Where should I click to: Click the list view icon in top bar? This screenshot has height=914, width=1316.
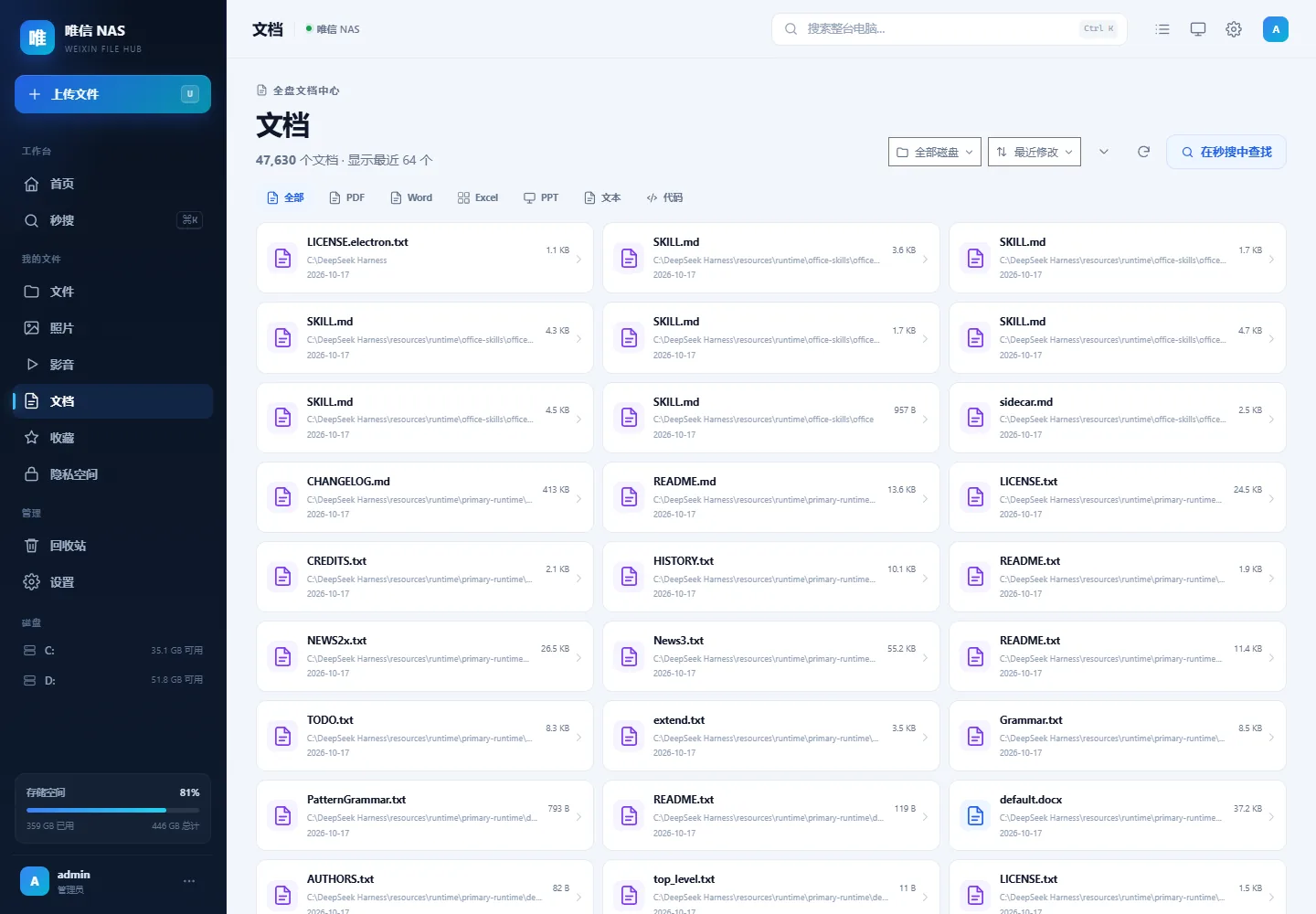[x=1162, y=29]
